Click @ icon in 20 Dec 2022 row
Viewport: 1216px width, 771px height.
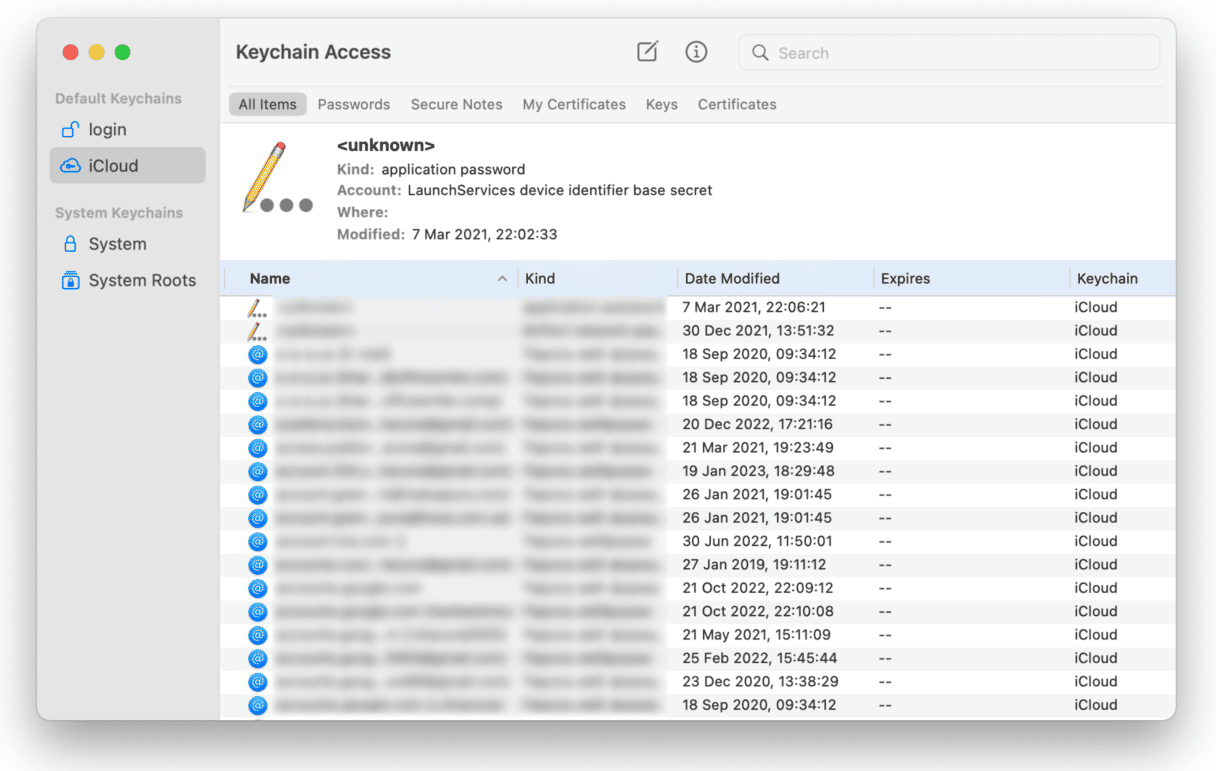click(x=258, y=425)
